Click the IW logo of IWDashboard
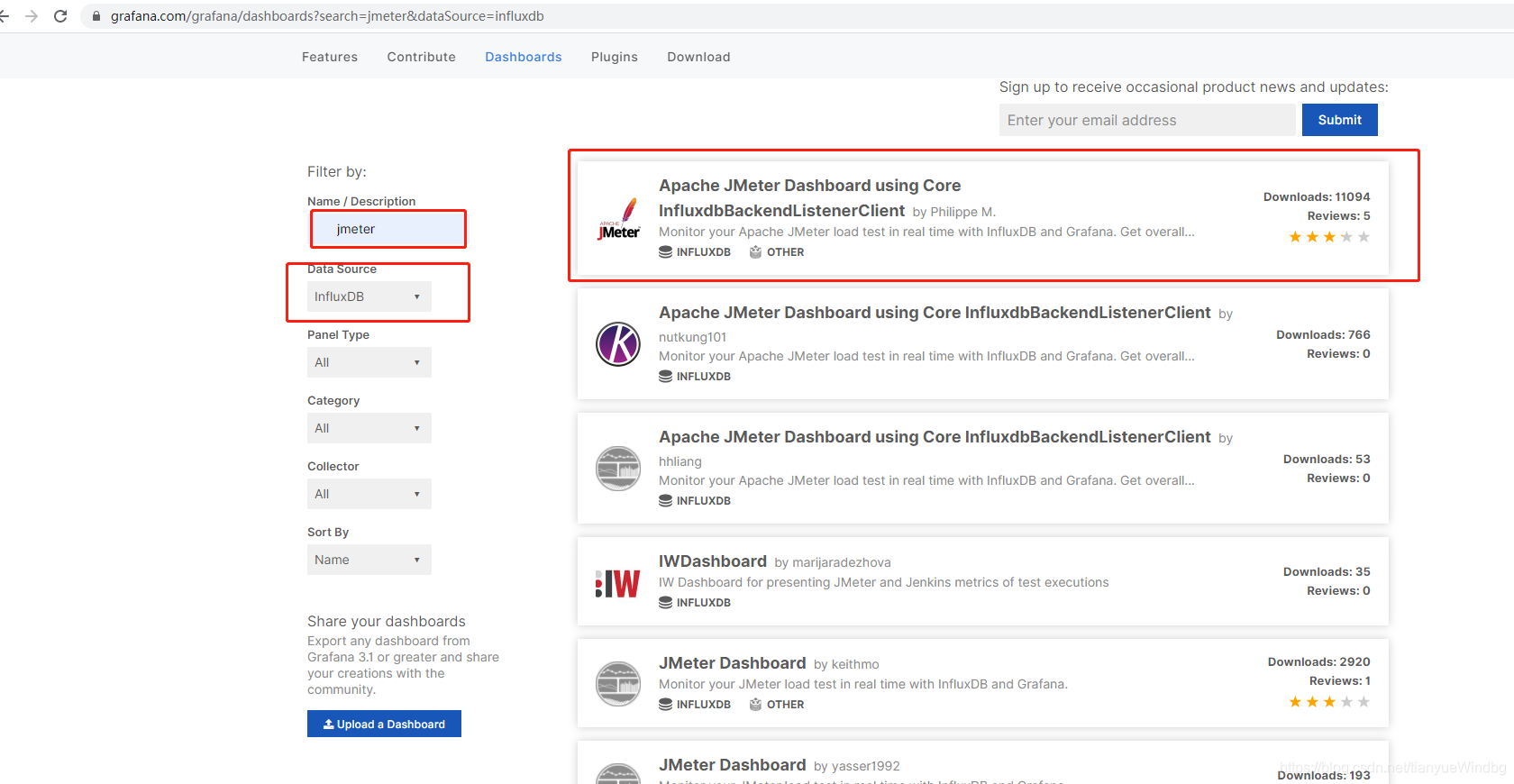The height and width of the screenshot is (784, 1514). (618, 583)
